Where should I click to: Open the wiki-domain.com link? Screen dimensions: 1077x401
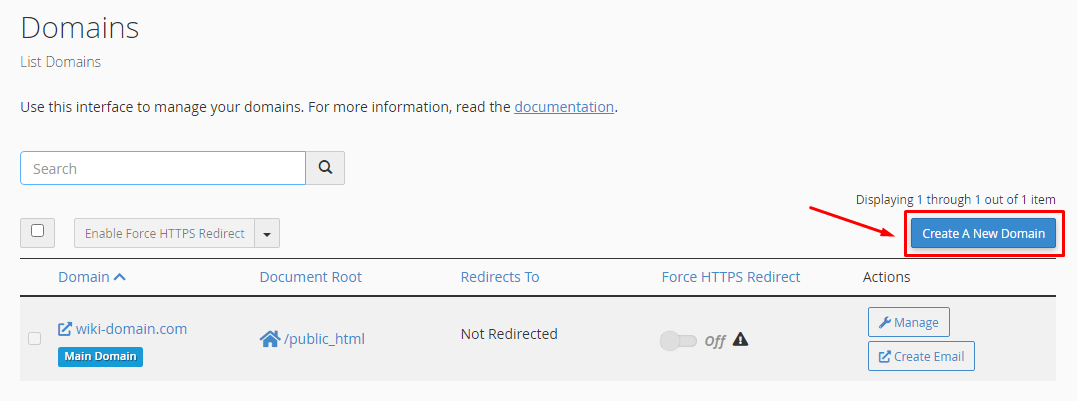(131, 329)
